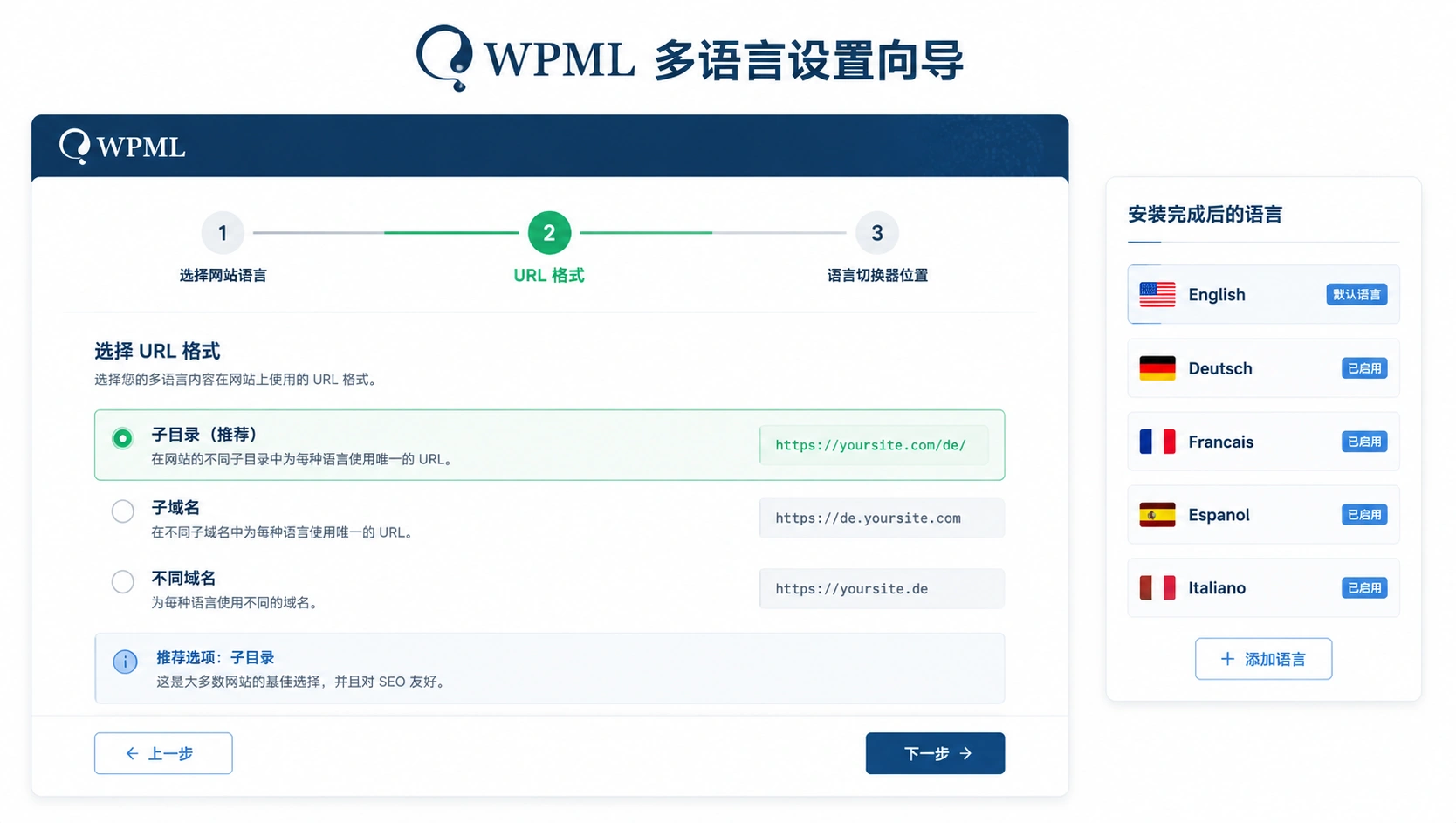Screen dimensions: 1456x823
Task: Click the 在网站的不同子目录中 description text
Action: click(x=303, y=459)
